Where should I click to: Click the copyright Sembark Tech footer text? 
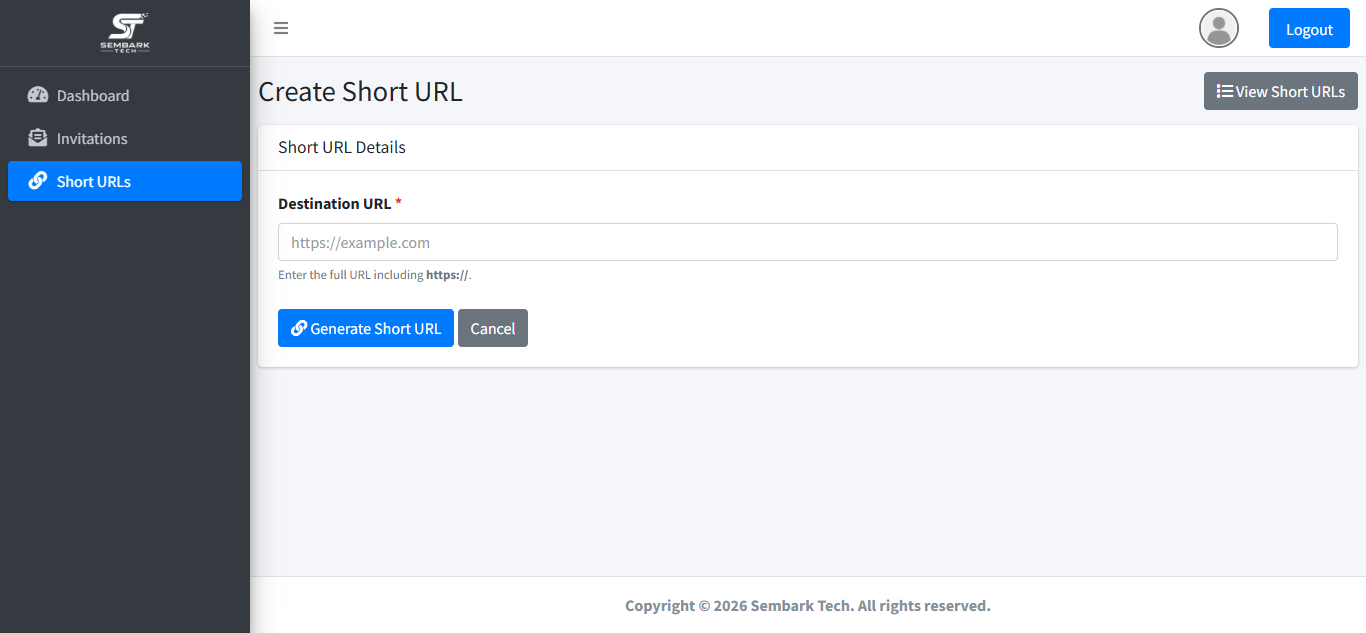[807, 605]
